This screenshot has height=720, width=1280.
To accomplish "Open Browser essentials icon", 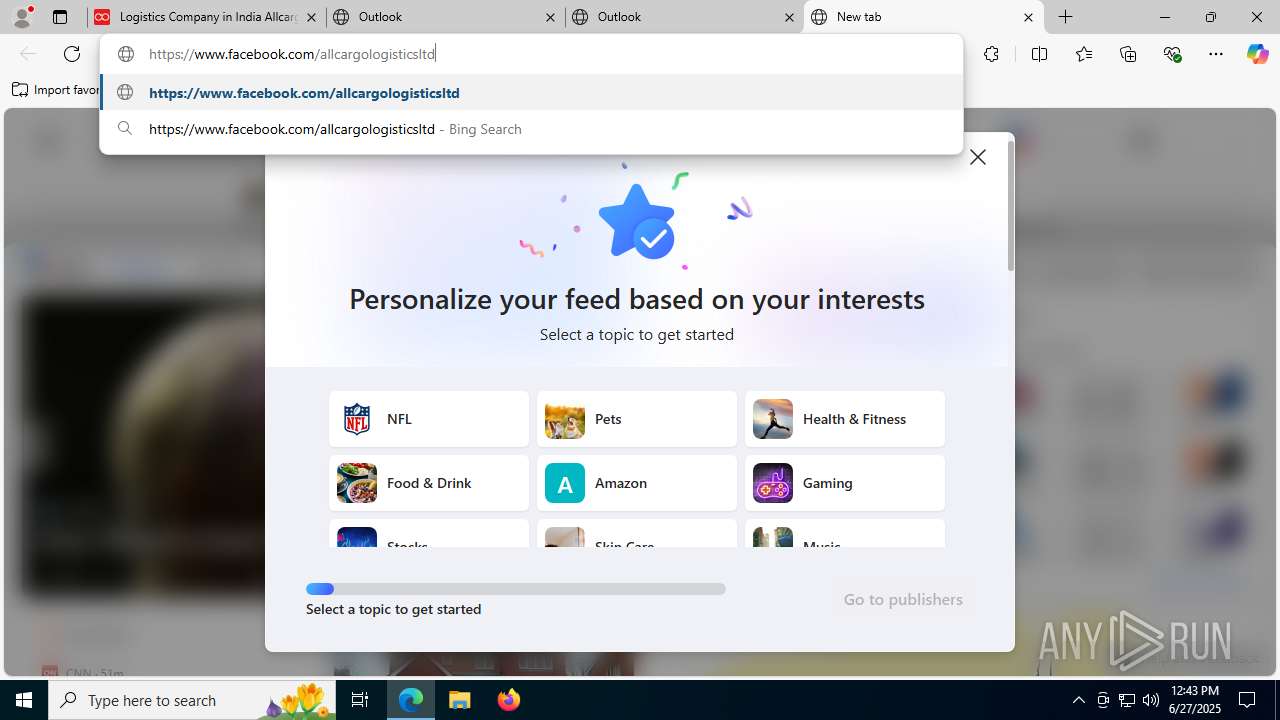I will pyautogui.click(x=1173, y=54).
